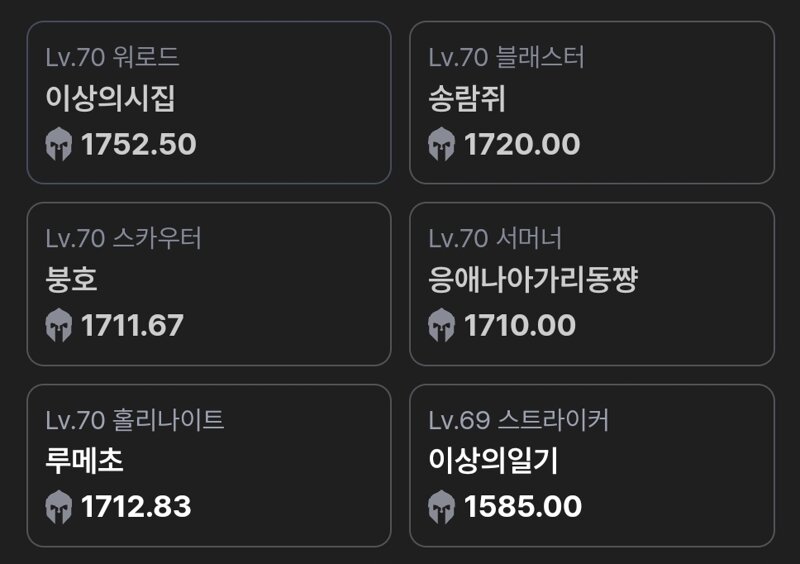Click the Lv.70 워로드 class label
The width and height of the screenshot is (800, 564).
[x=112, y=57]
